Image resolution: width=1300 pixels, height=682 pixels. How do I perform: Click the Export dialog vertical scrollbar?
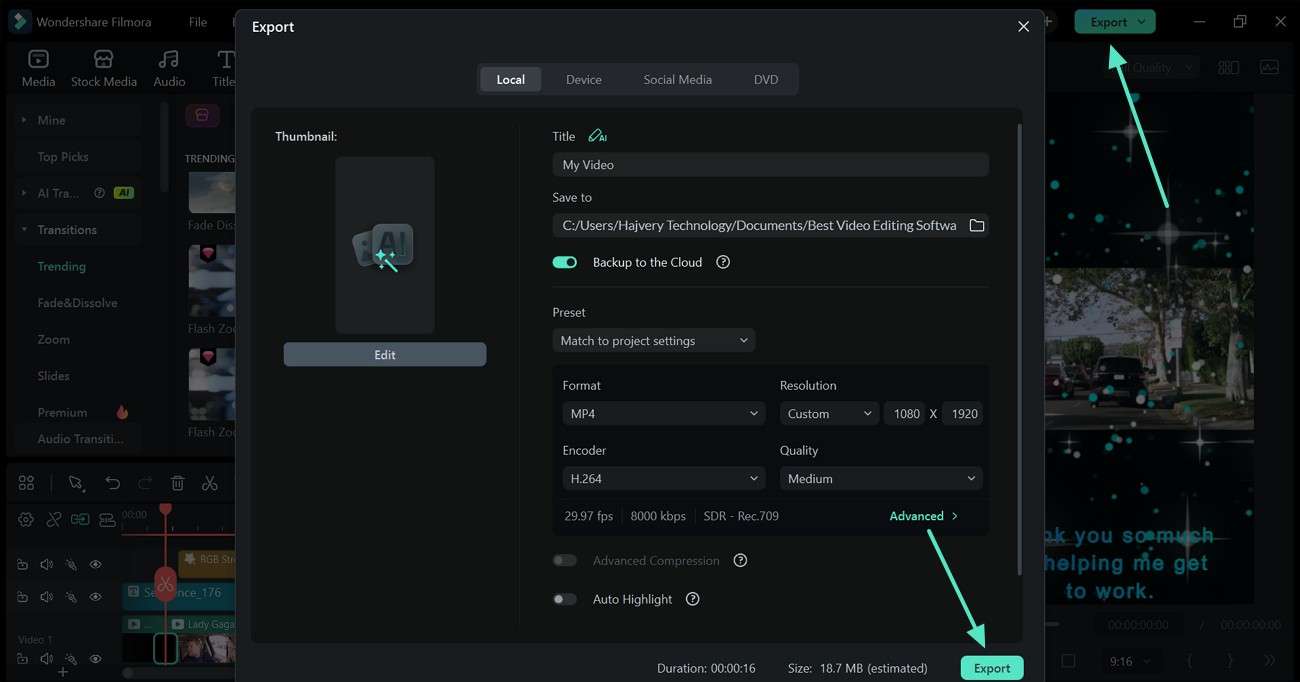coord(1019,350)
